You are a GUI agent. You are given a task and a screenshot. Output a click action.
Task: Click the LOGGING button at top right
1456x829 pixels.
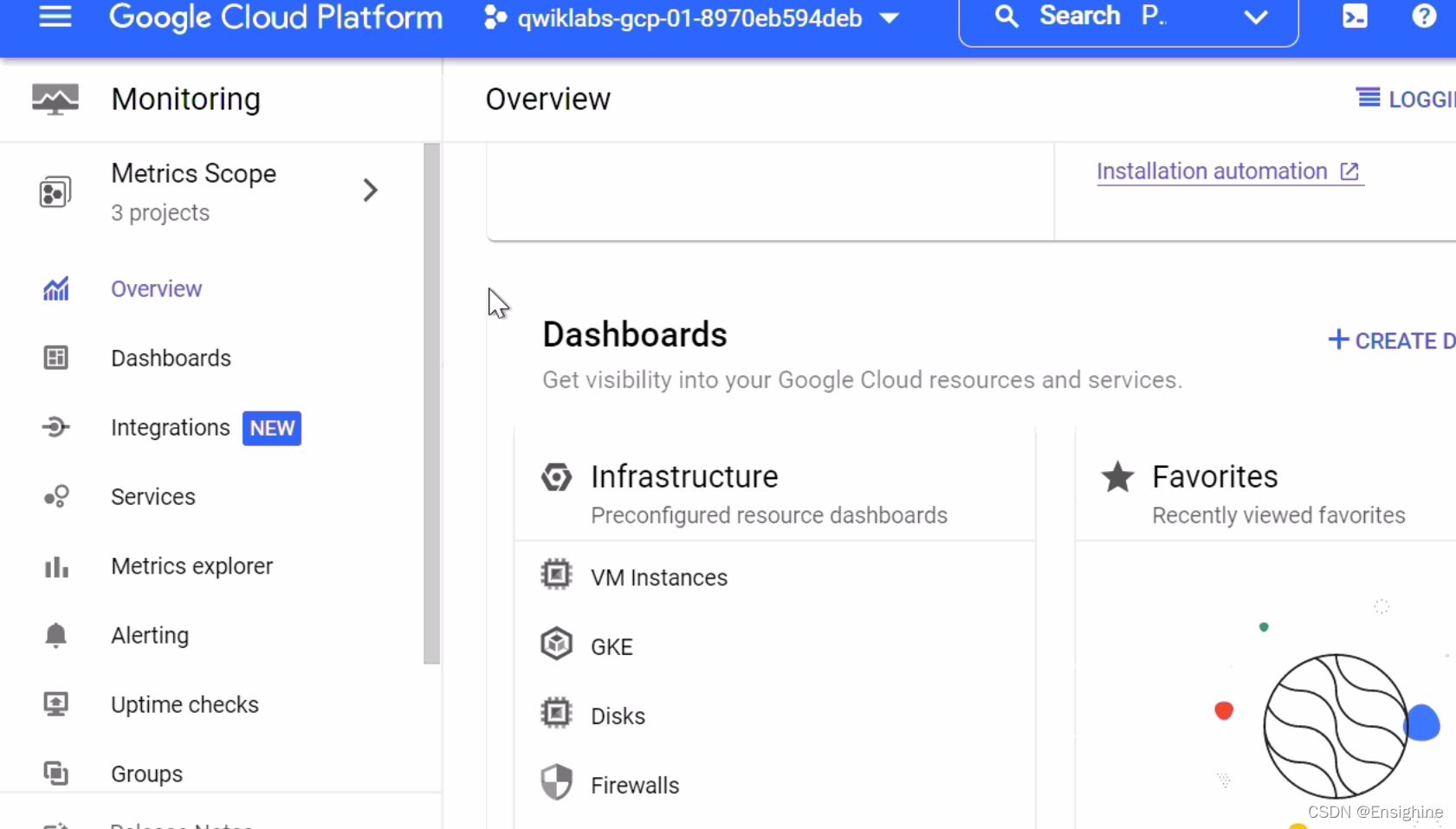point(1407,99)
